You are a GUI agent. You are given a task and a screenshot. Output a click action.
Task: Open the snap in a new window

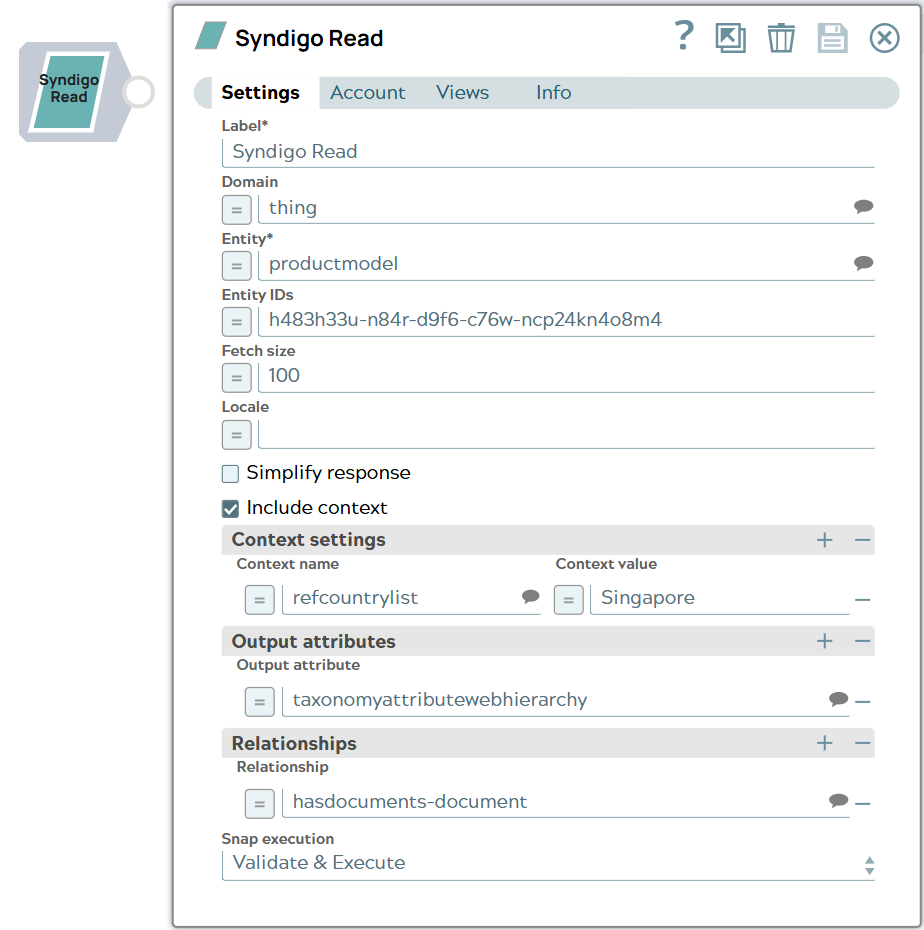(730, 37)
